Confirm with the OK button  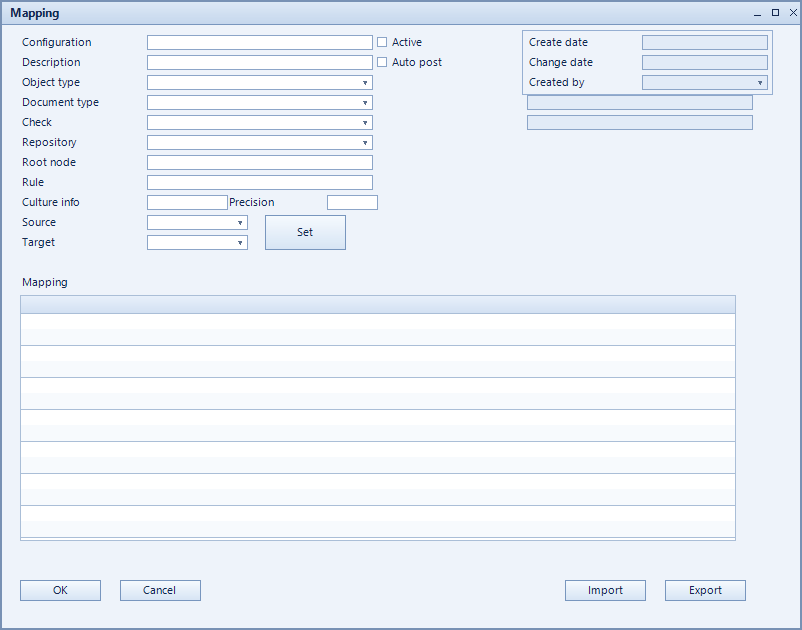(60, 590)
